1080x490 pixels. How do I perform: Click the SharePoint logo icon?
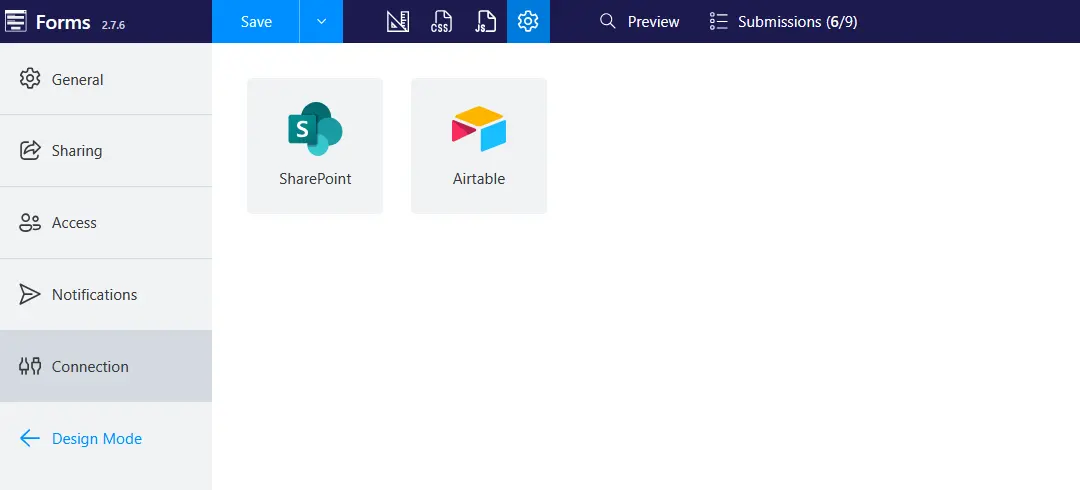click(315, 129)
